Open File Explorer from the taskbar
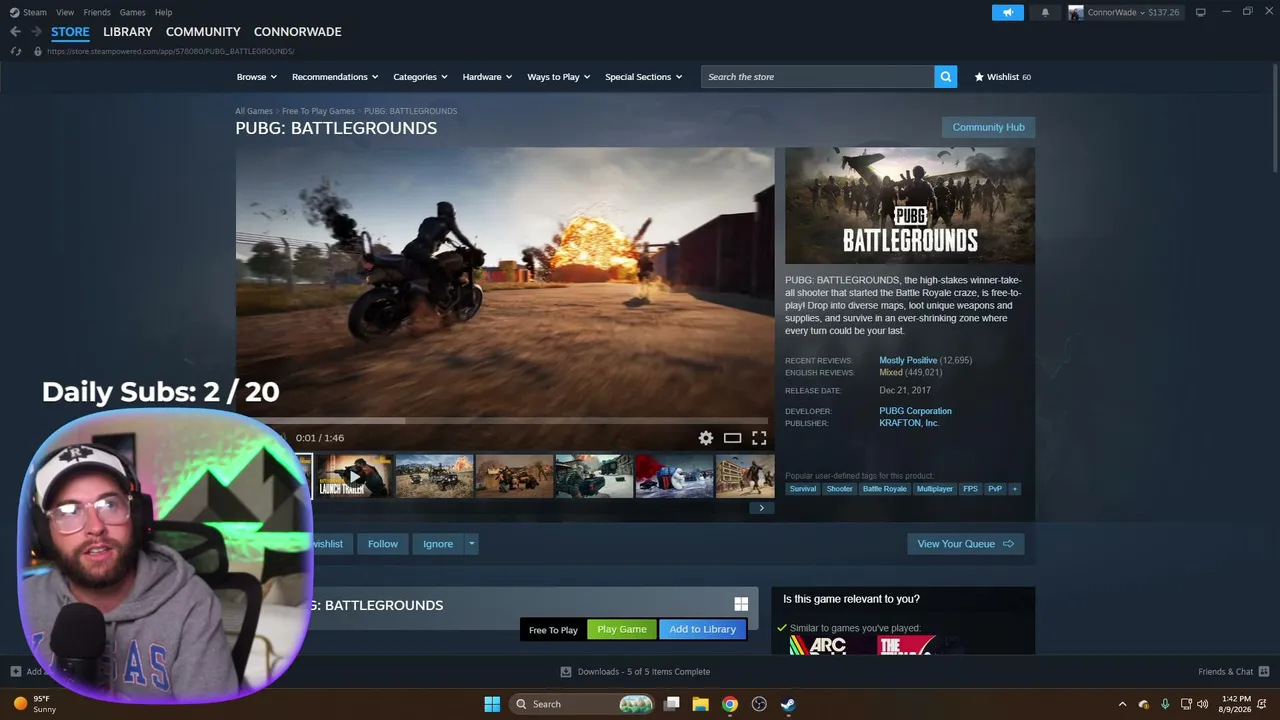The width and height of the screenshot is (1280, 720). pyautogui.click(x=701, y=704)
